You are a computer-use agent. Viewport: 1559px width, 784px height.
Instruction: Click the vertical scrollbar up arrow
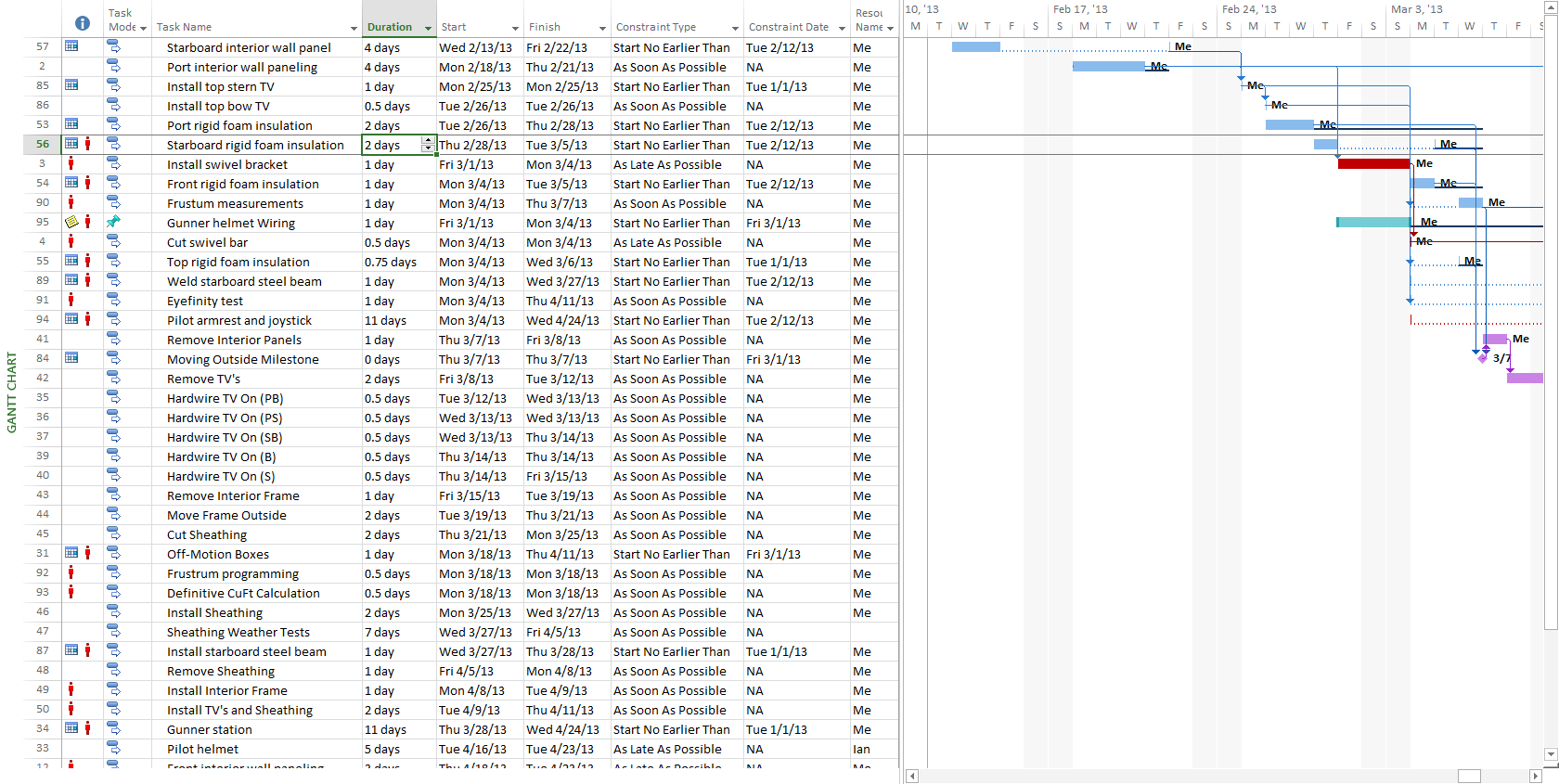point(1551,7)
